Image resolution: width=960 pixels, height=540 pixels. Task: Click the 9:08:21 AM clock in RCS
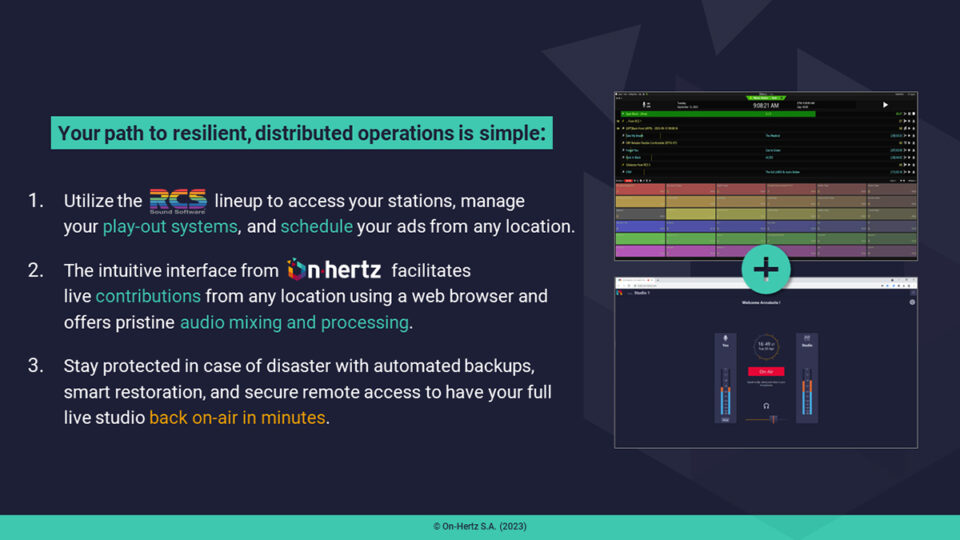point(766,106)
